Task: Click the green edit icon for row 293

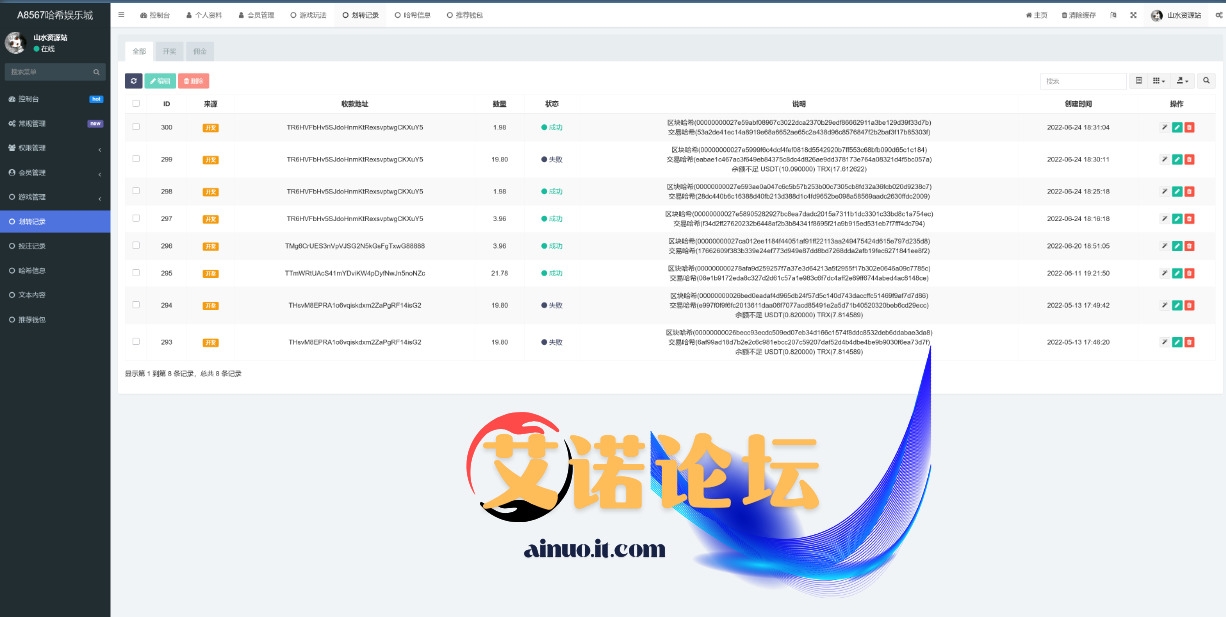Action: [1177, 342]
